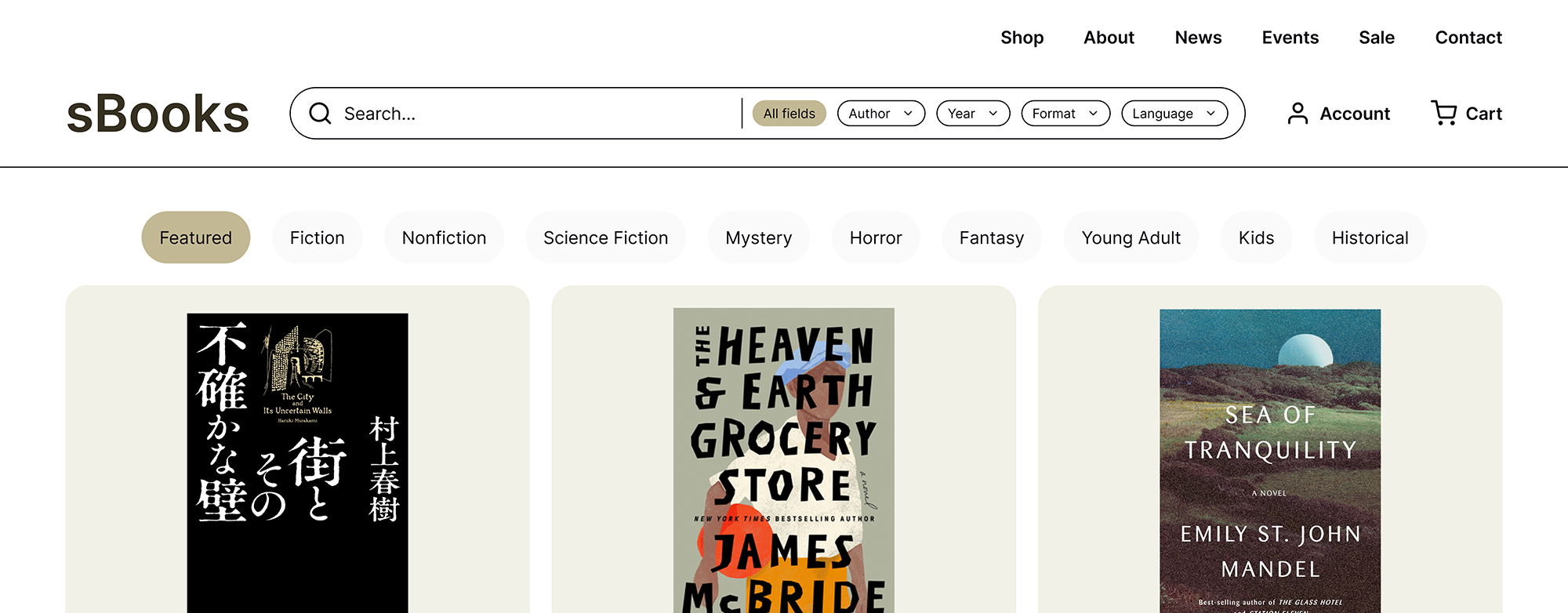Open the Shop menu item
The height and width of the screenshot is (613, 1568).
[1022, 38]
